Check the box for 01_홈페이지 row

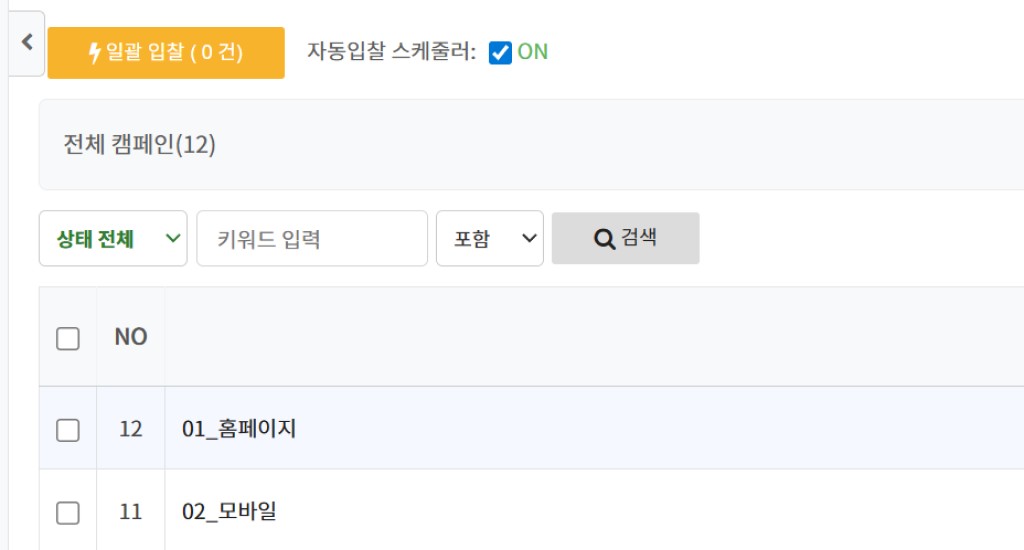[68, 430]
